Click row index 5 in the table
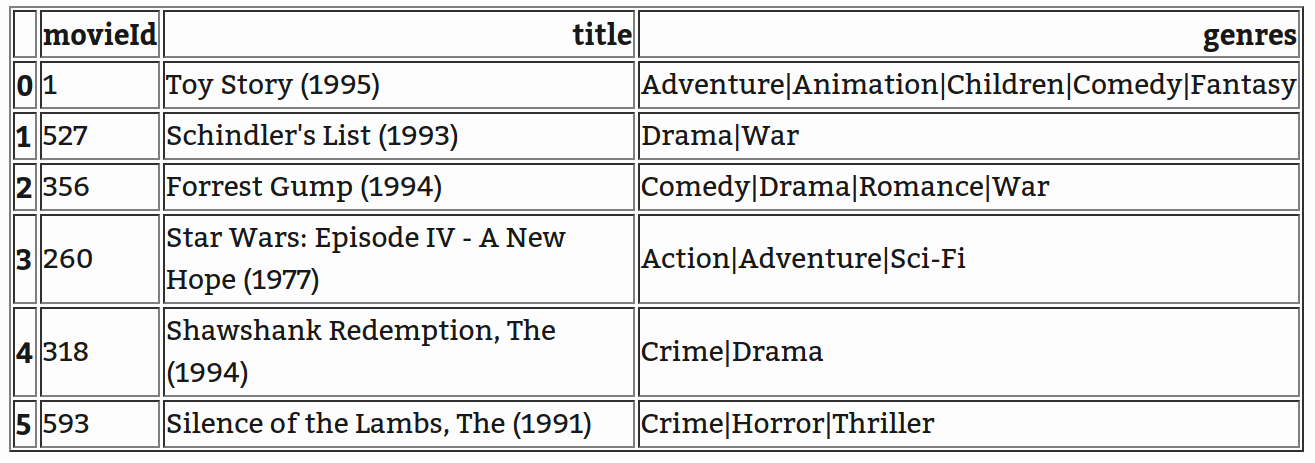This screenshot has width=1315, height=463. pos(25,424)
